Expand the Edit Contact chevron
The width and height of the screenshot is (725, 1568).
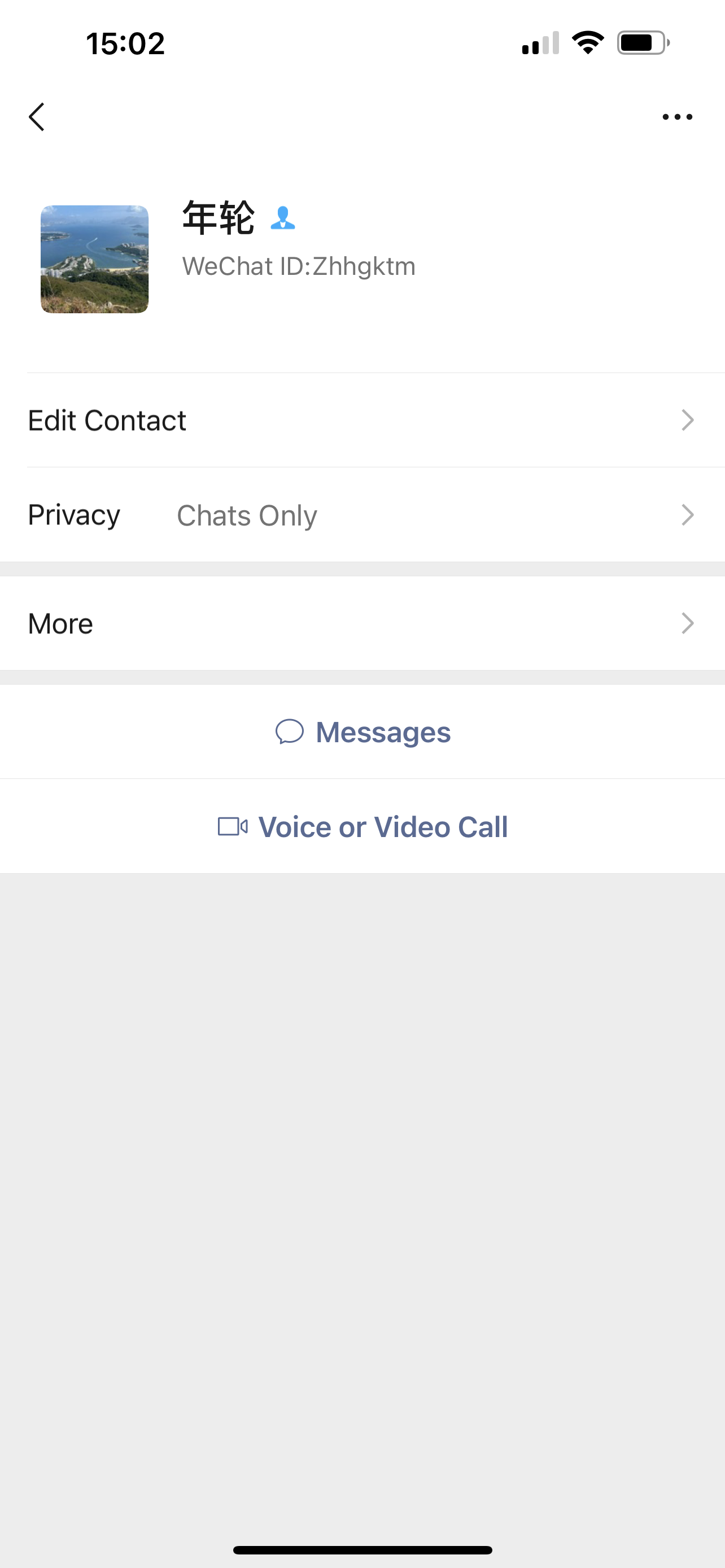click(x=687, y=420)
